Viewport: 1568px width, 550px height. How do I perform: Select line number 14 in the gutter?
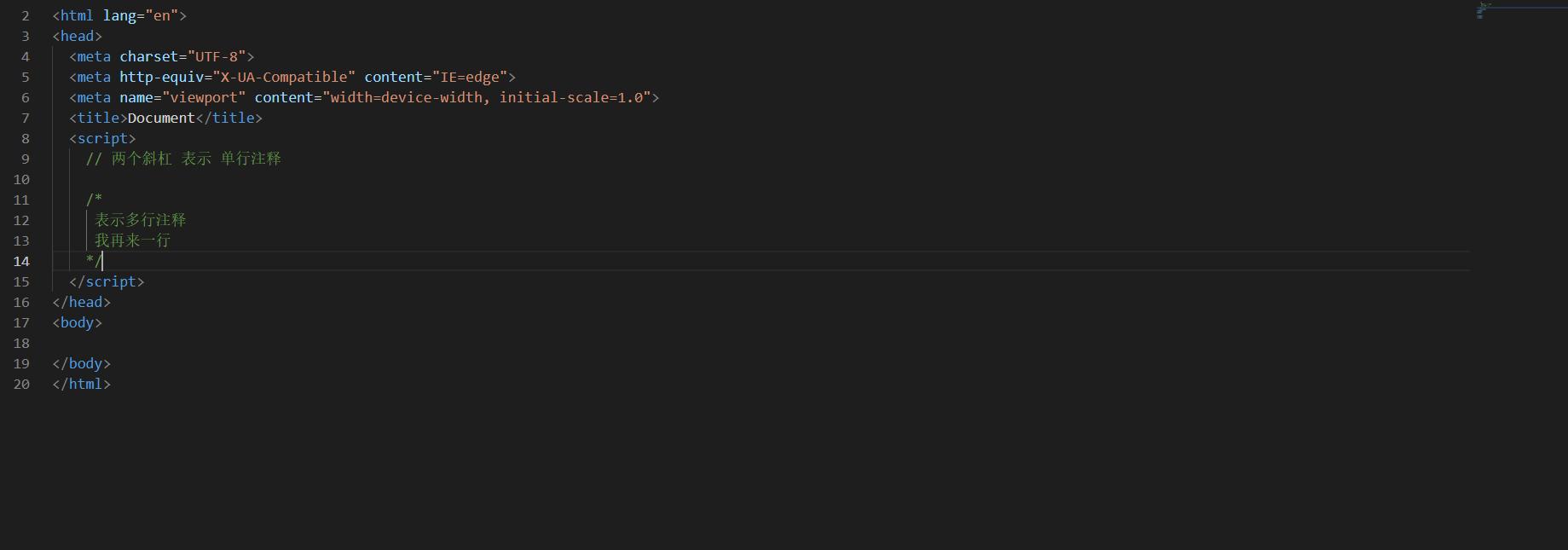coord(20,261)
